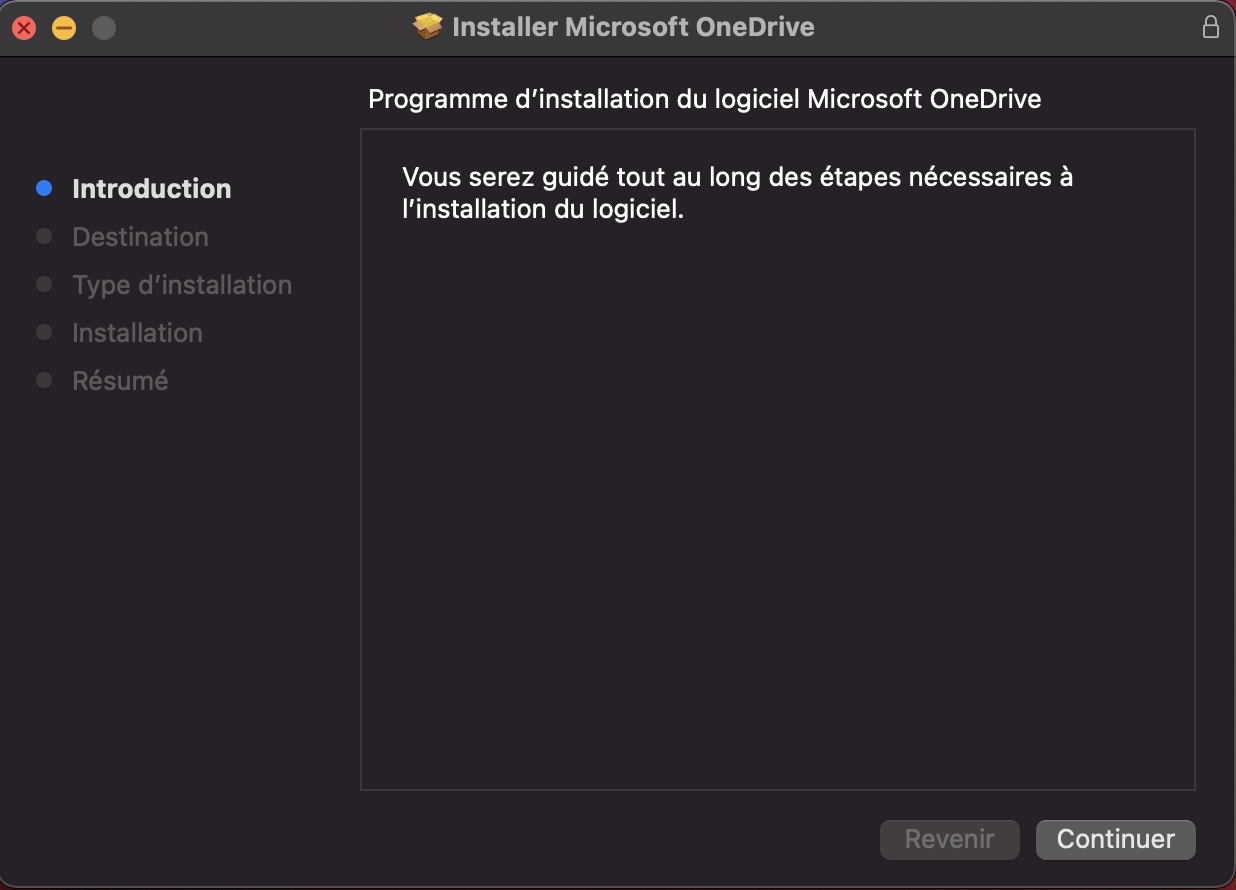
Task: Click the "Installer Microsoft OneDrive" window title
Action: coord(633,27)
